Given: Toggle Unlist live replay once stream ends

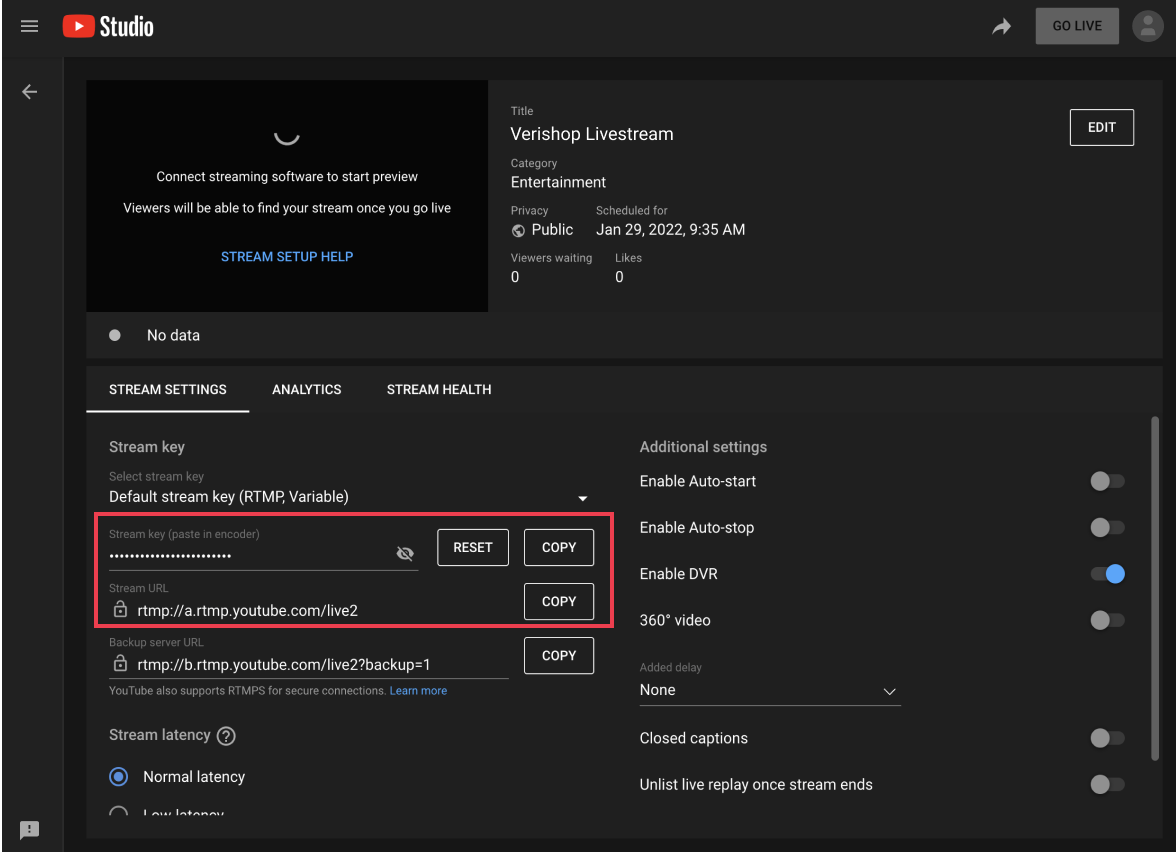Looking at the screenshot, I should 1107,784.
